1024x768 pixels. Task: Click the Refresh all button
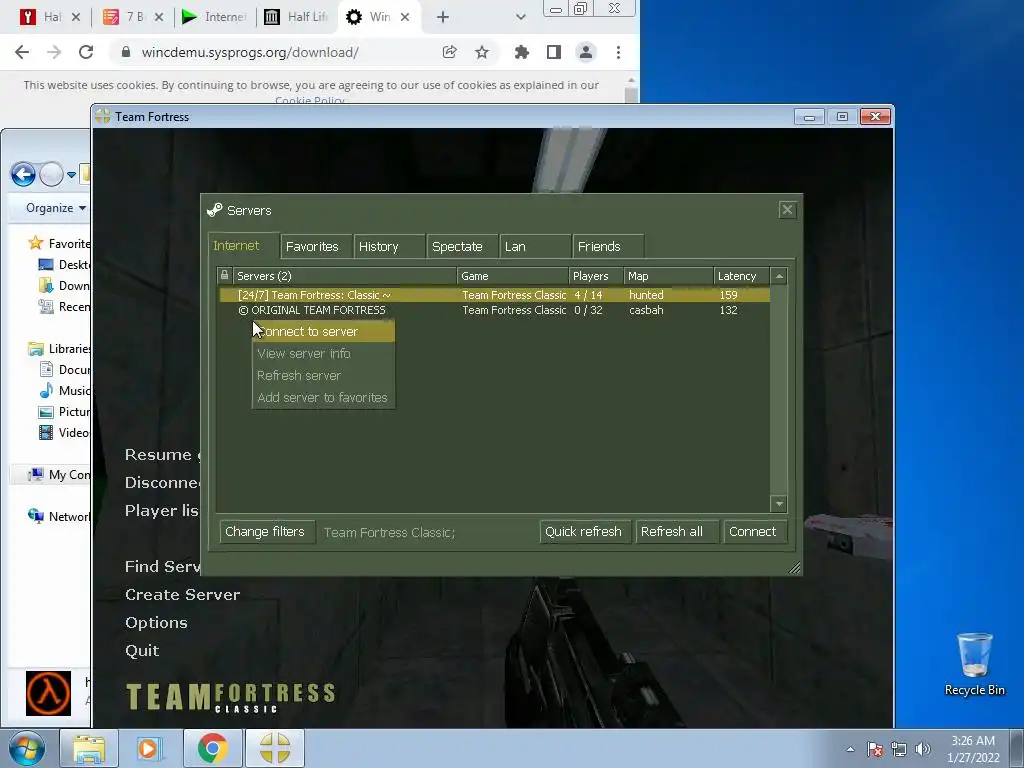(677, 532)
